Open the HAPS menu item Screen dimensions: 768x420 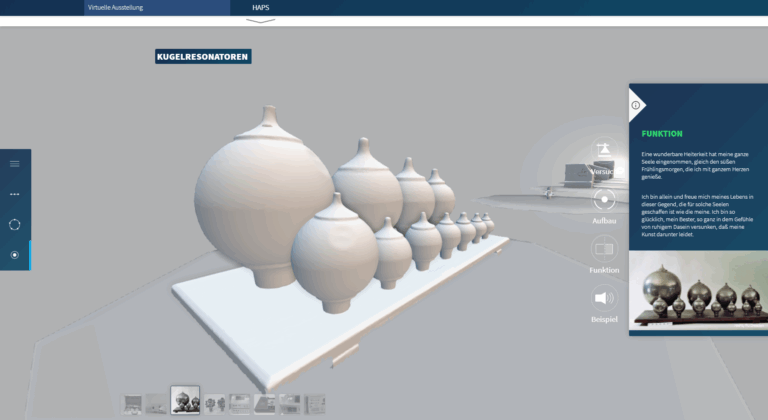[261, 7]
